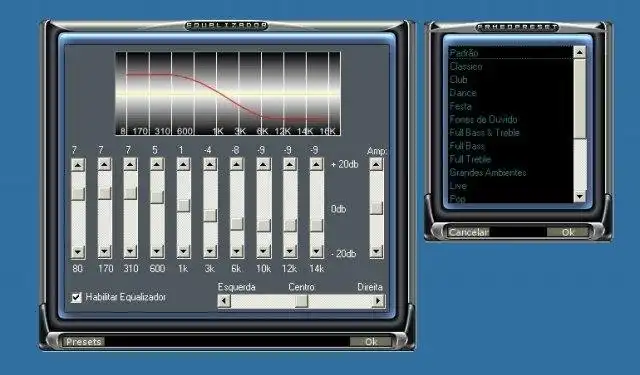Click the preset list scrollbar up arrow
The image size is (640, 375).
click(x=580, y=52)
